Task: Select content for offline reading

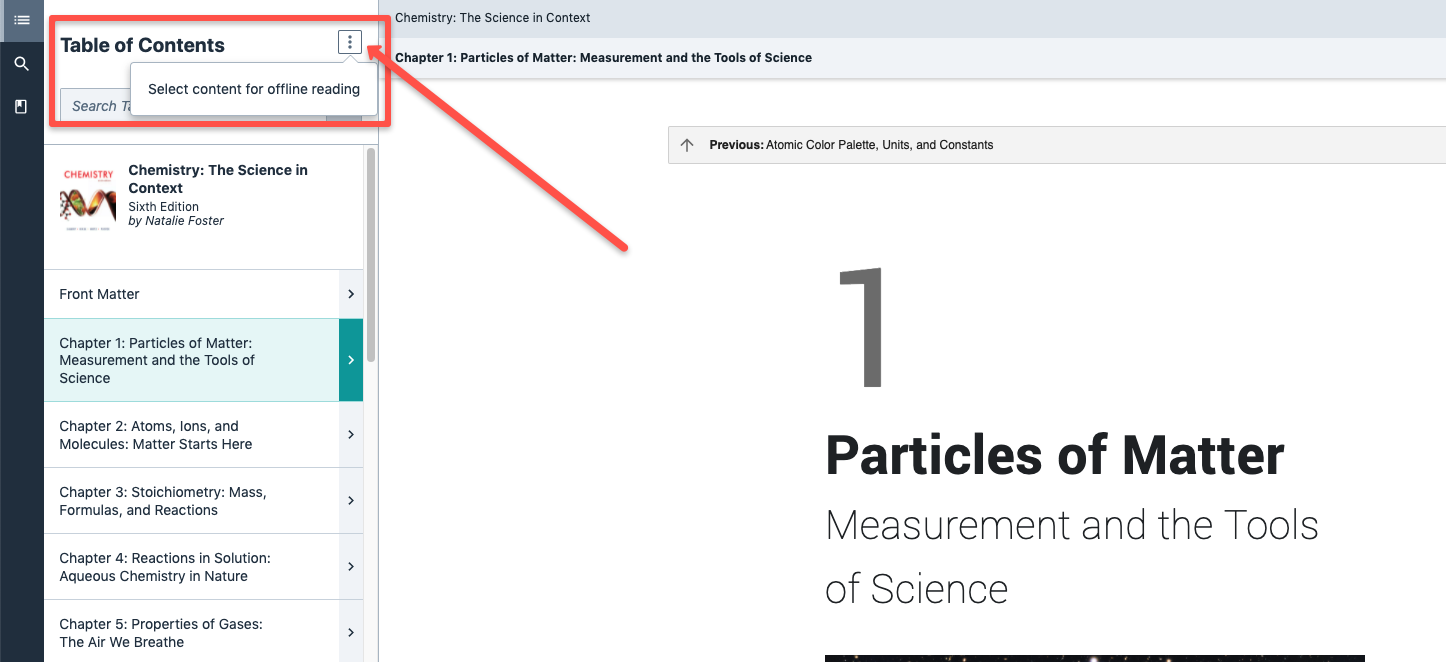Action: (x=254, y=89)
